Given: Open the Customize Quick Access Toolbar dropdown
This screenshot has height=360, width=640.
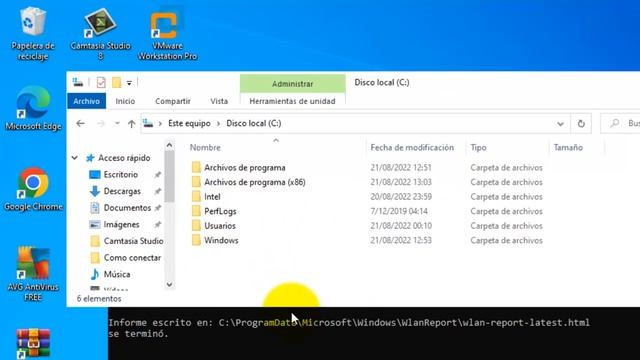Looking at the screenshot, I should pyautogui.click(x=129, y=83).
